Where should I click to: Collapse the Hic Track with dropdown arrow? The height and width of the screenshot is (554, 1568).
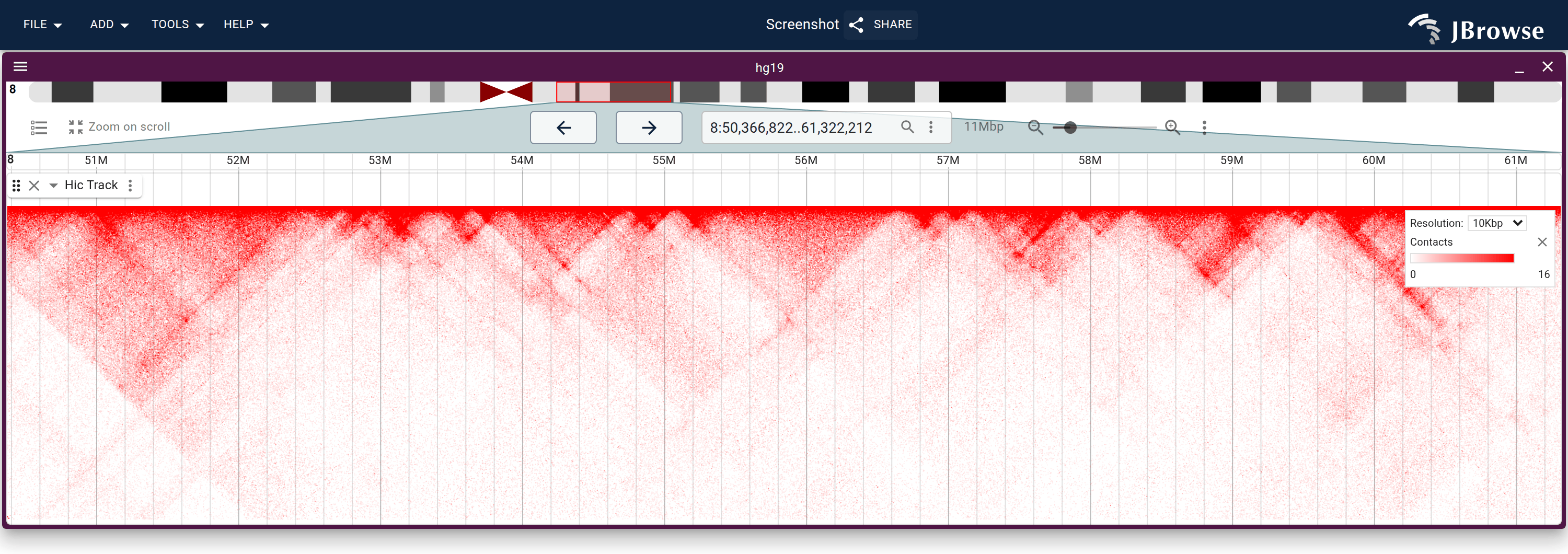(x=53, y=185)
